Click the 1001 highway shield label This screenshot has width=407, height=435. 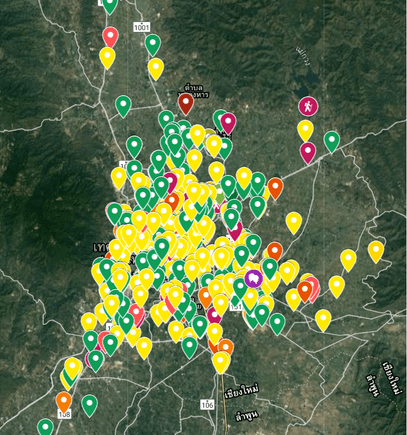(x=141, y=27)
